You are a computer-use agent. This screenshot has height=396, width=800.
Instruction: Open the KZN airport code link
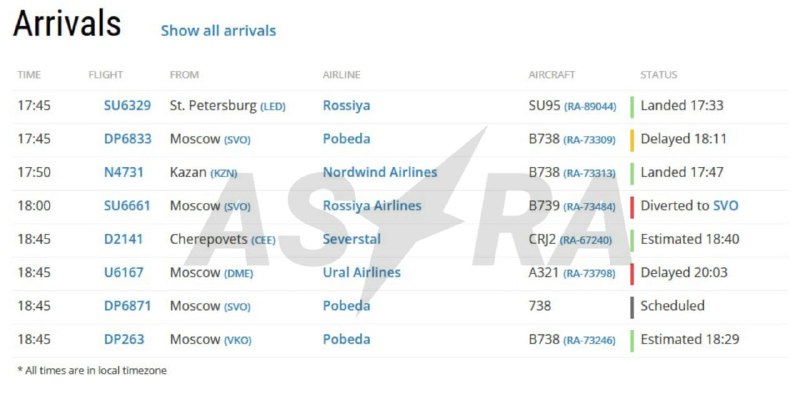tap(224, 174)
